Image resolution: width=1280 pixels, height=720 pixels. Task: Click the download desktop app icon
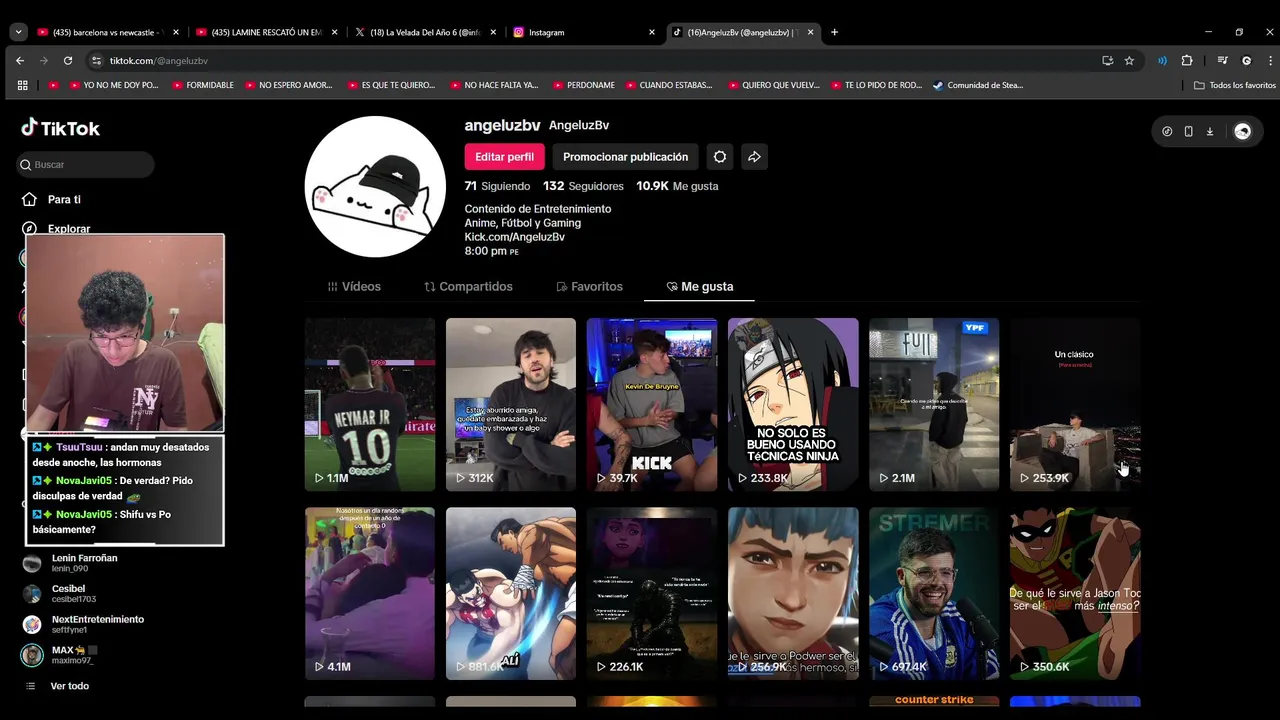coord(1209,131)
